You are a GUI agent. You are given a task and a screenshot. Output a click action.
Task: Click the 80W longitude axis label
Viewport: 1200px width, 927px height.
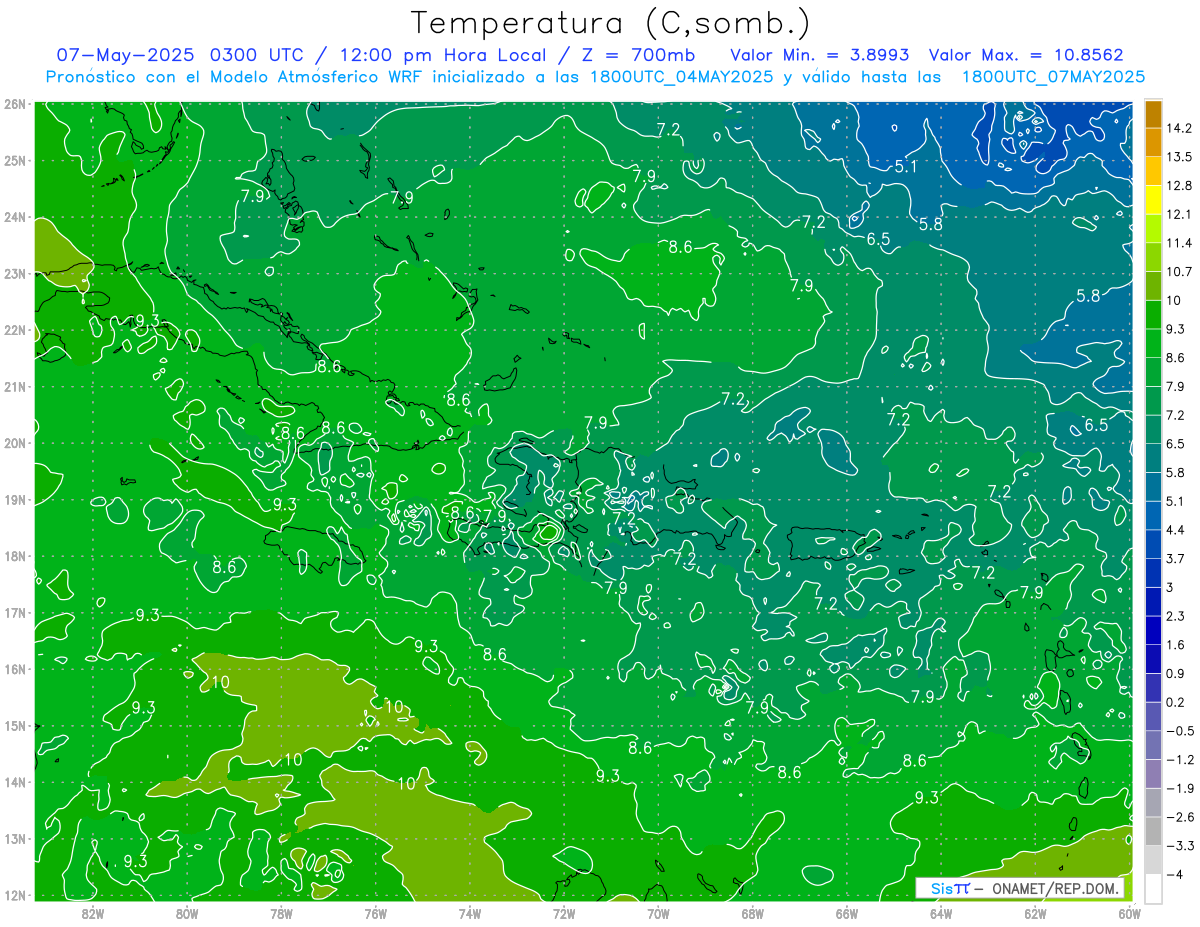187,913
